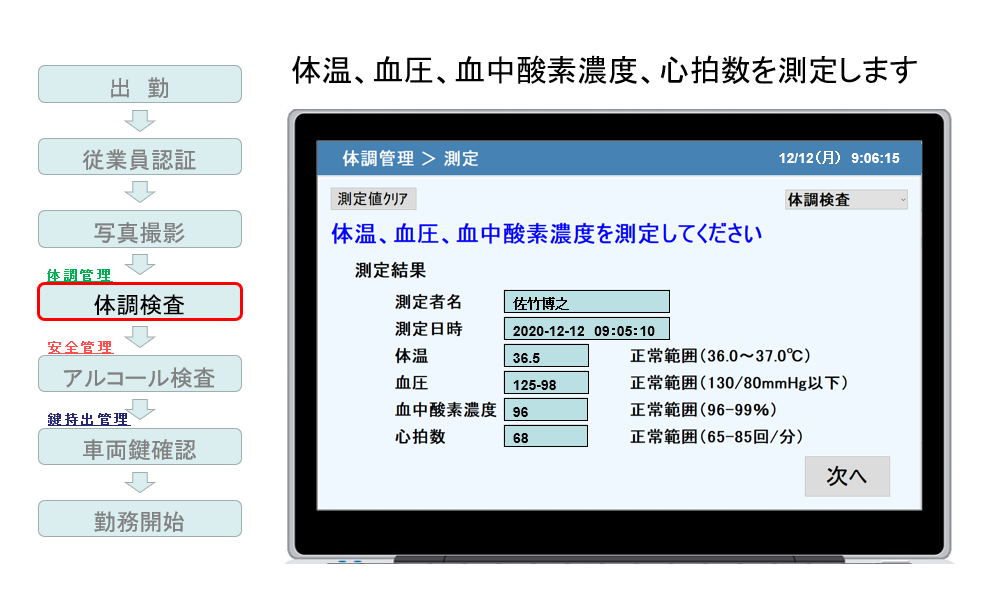This screenshot has width=994, height=594.
Task: Click the アルコール検査 step
Action: (x=139, y=373)
